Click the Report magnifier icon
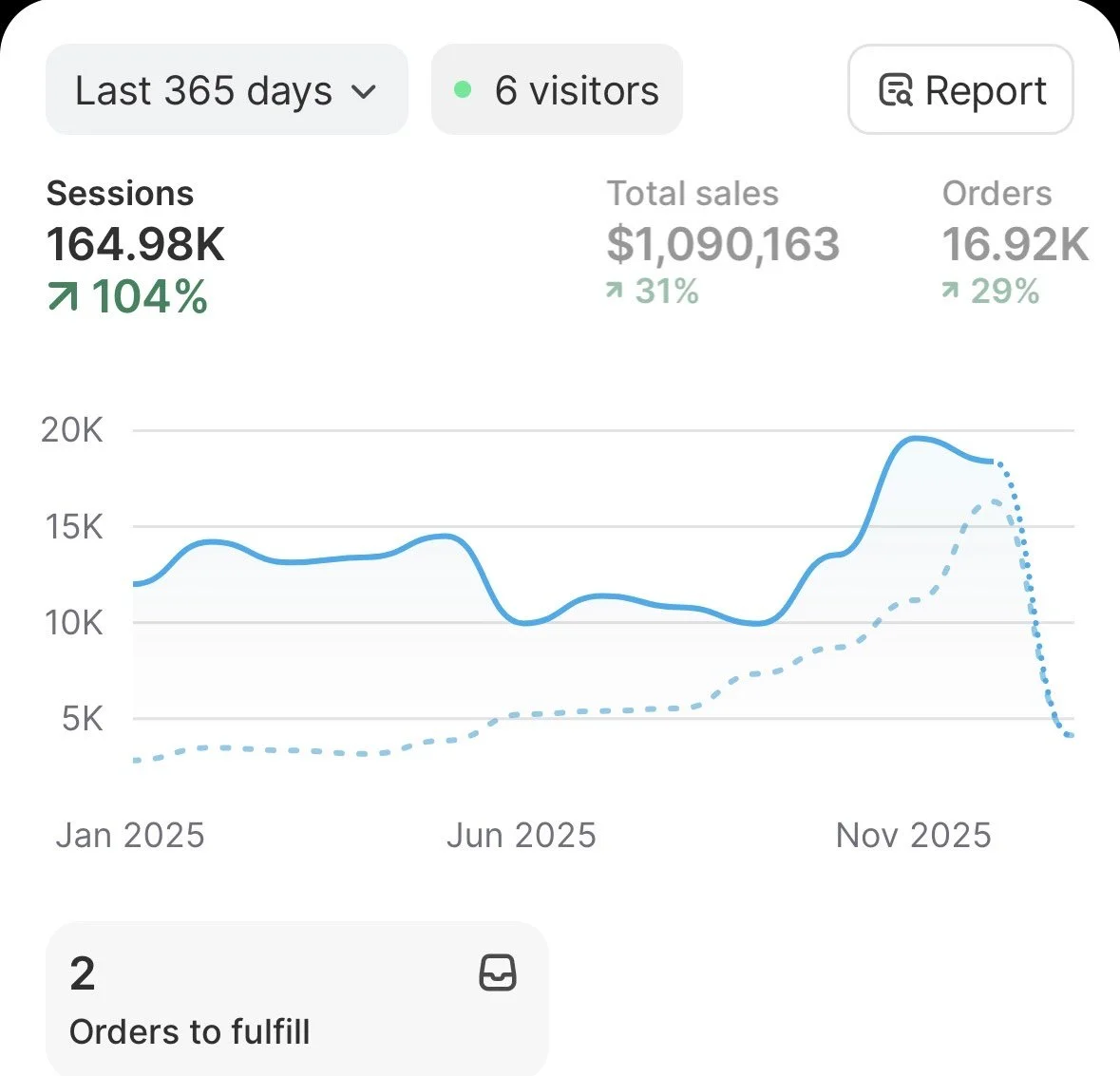Screen dimensions: 1120x1076 (x=894, y=90)
